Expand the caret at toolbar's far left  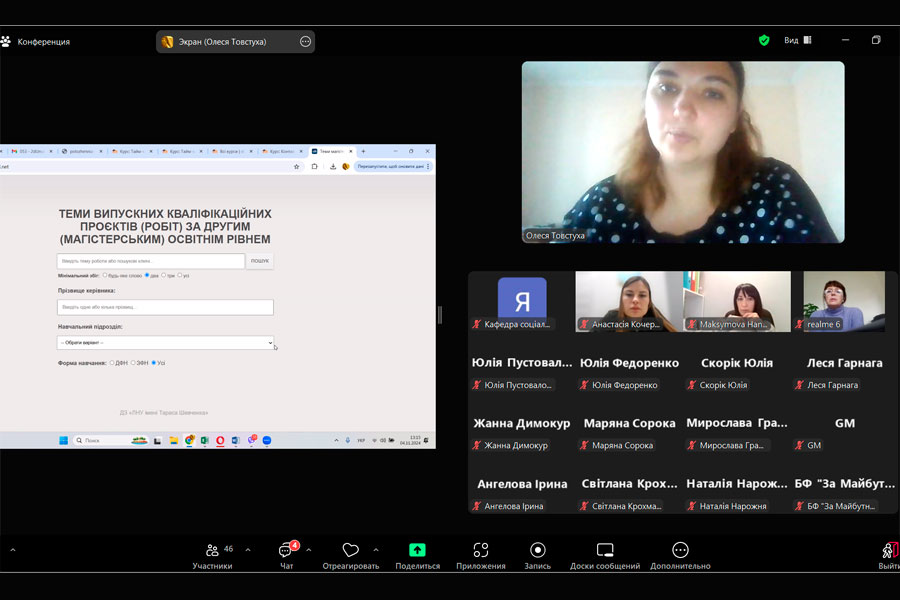(x=13, y=550)
